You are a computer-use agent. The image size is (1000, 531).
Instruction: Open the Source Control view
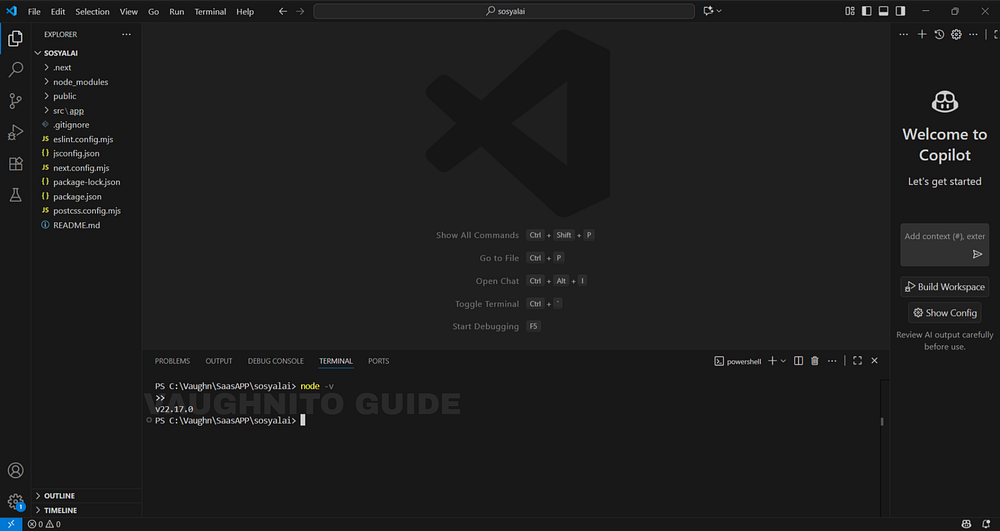click(15, 101)
